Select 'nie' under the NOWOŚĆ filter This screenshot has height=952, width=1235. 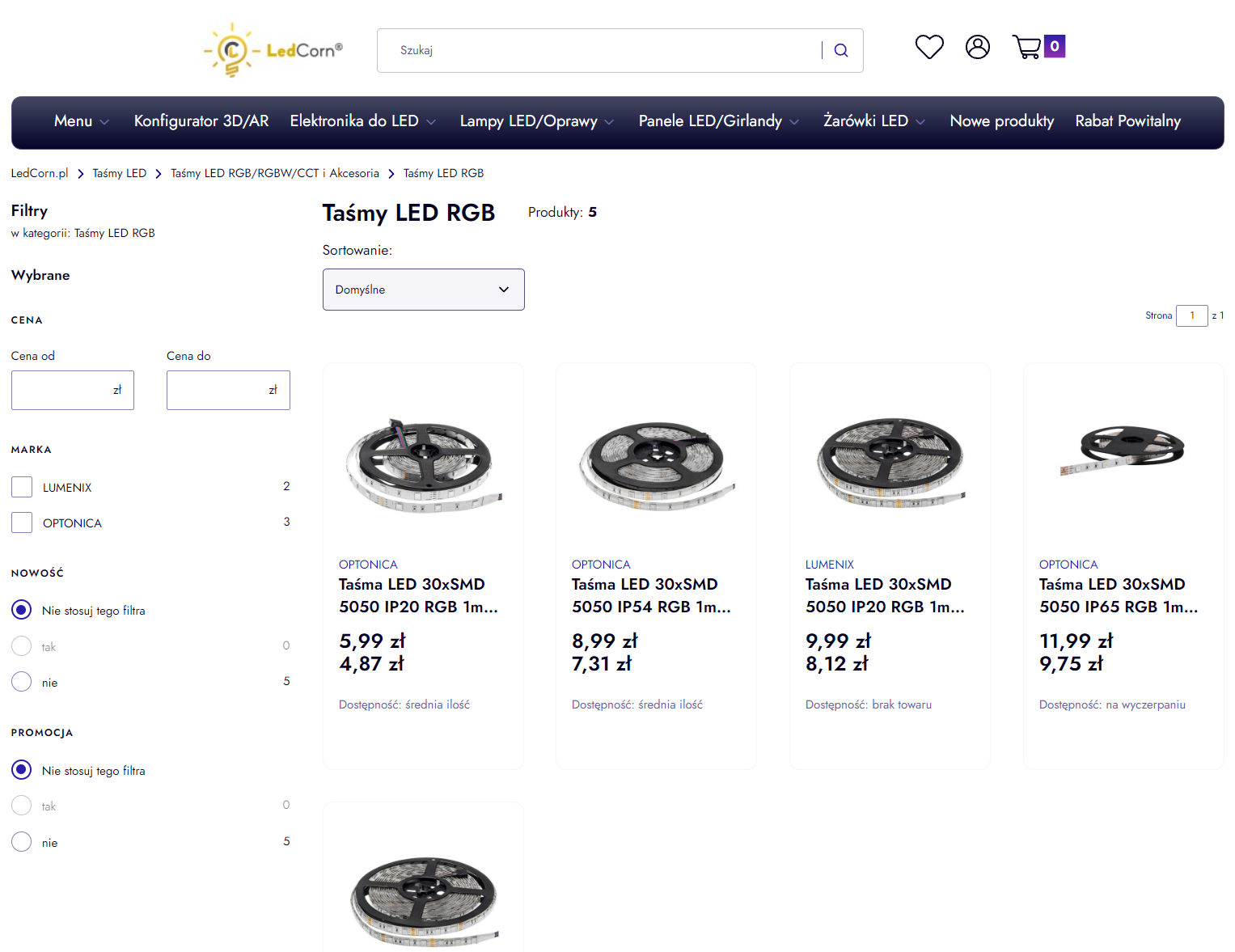(x=21, y=681)
